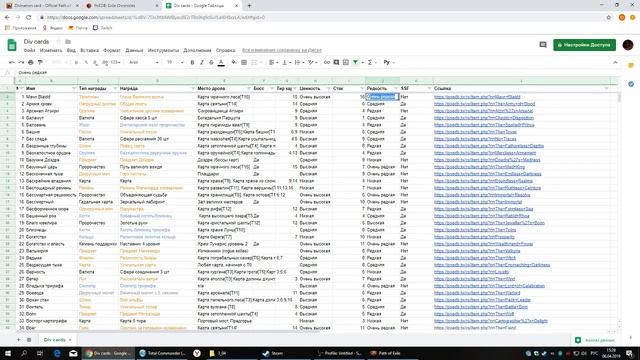Viewport: 640px width, 360px height.
Task: Reload the page
Action: [29, 18]
